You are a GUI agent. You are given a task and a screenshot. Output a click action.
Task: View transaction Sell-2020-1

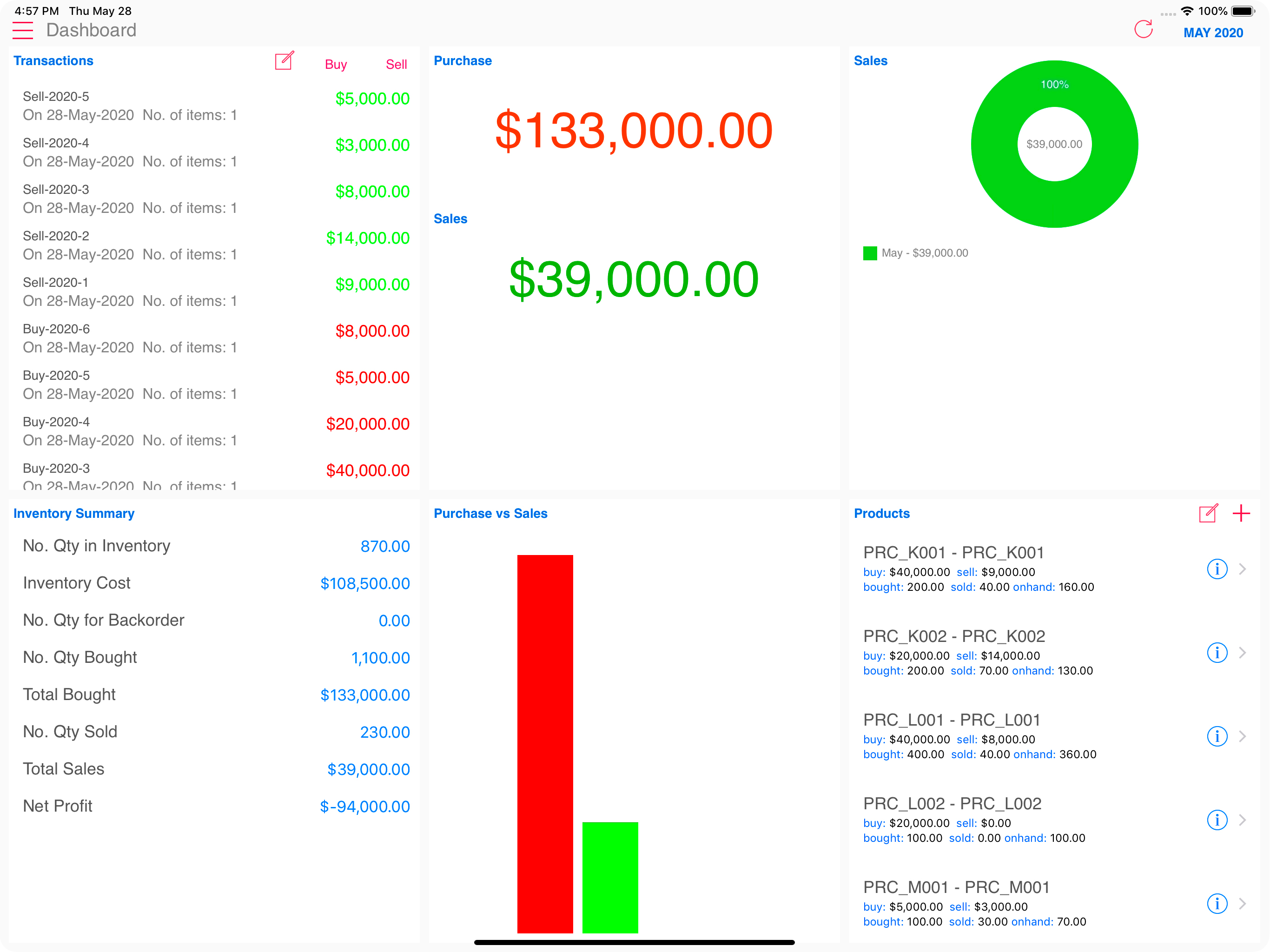tap(214, 291)
